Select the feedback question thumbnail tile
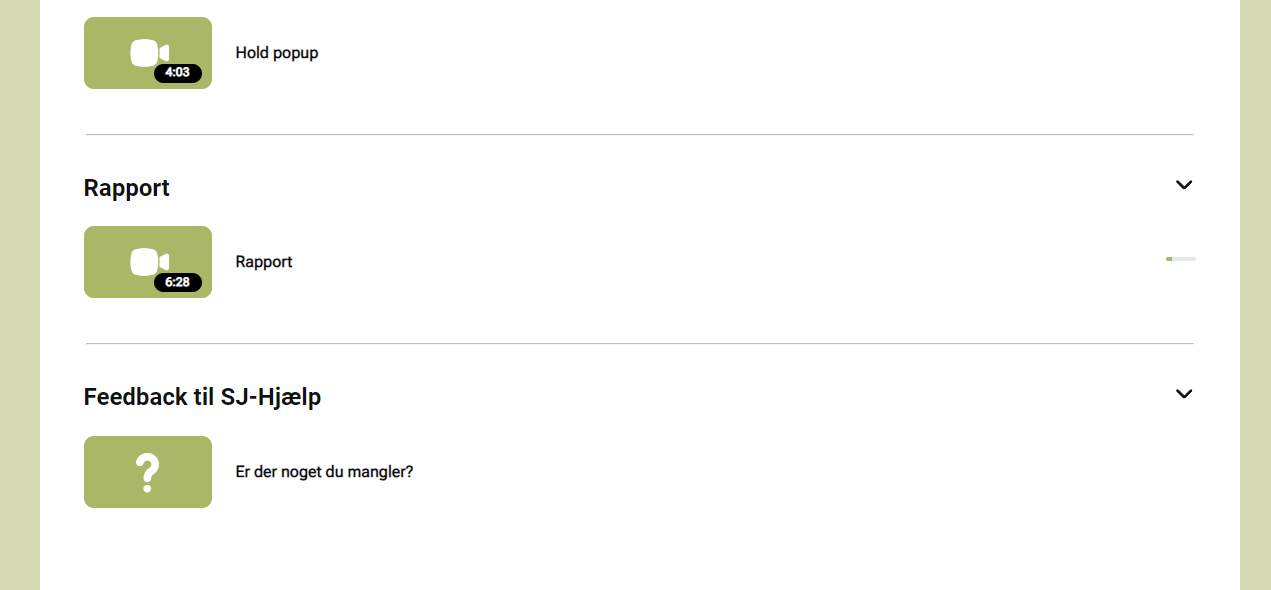Viewport: 1271px width, 590px height. point(148,472)
